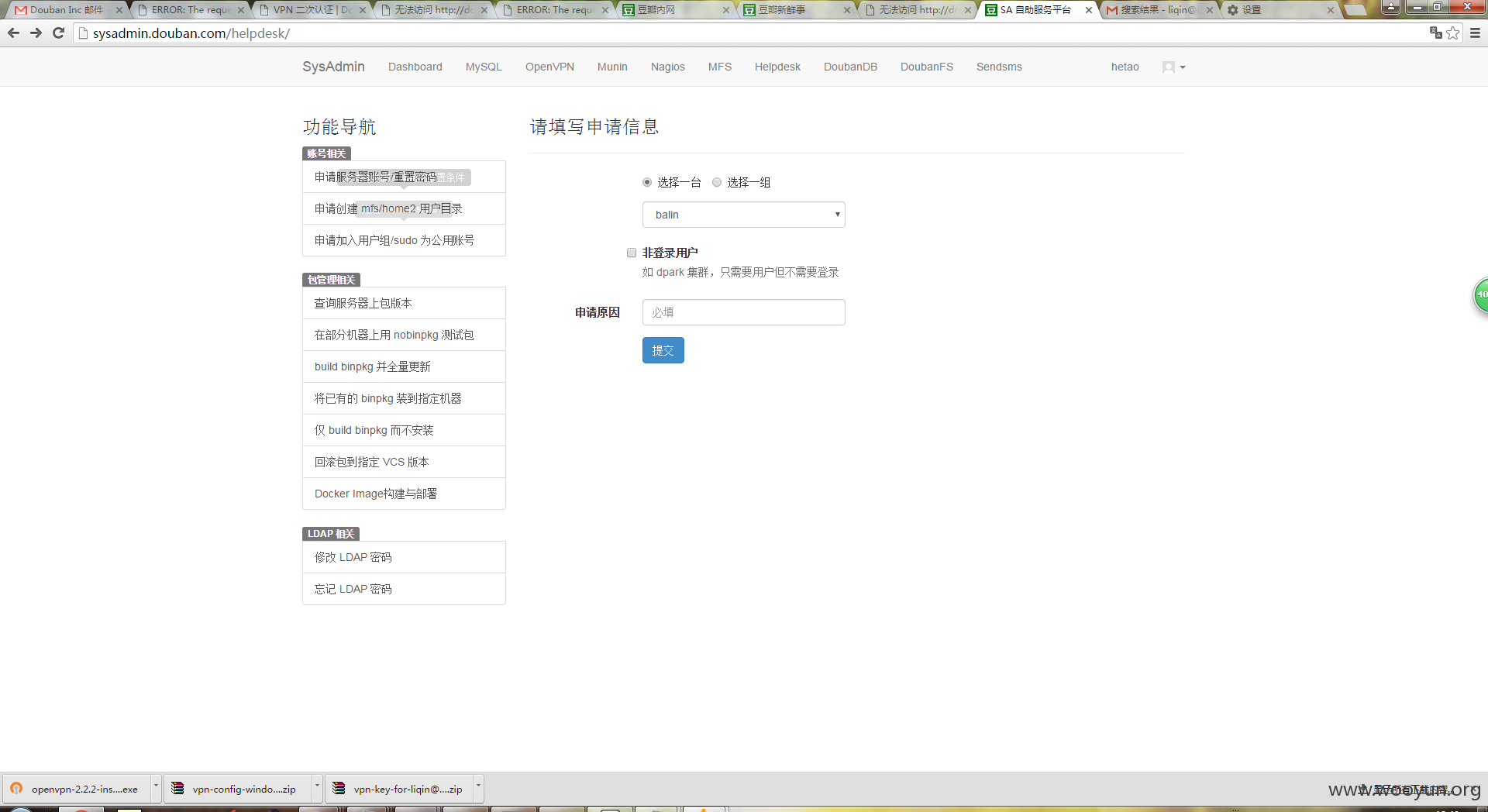This screenshot has height=812, width=1488.
Task: Open build binpkg 并全量更新 item
Action: coord(404,366)
